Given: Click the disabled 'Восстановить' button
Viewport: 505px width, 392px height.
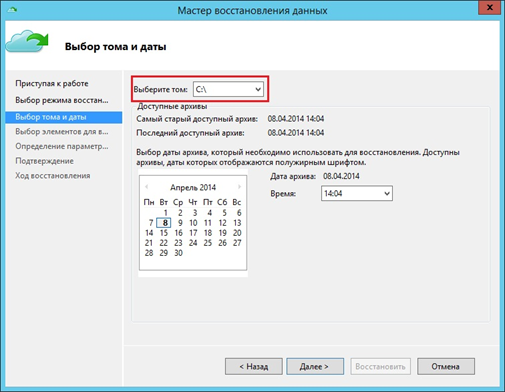Looking at the screenshot, I should 380,366.
